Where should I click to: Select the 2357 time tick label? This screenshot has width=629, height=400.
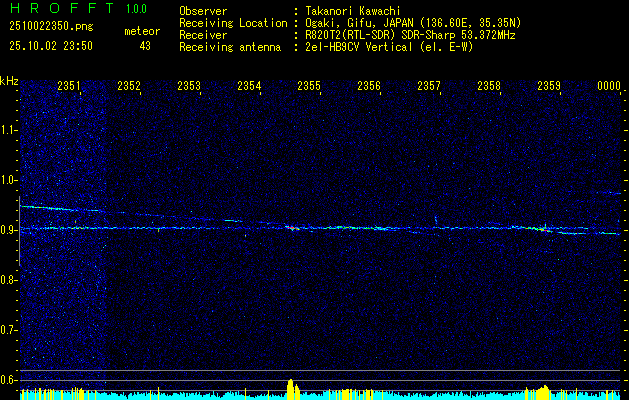click(x=429, y=87)
